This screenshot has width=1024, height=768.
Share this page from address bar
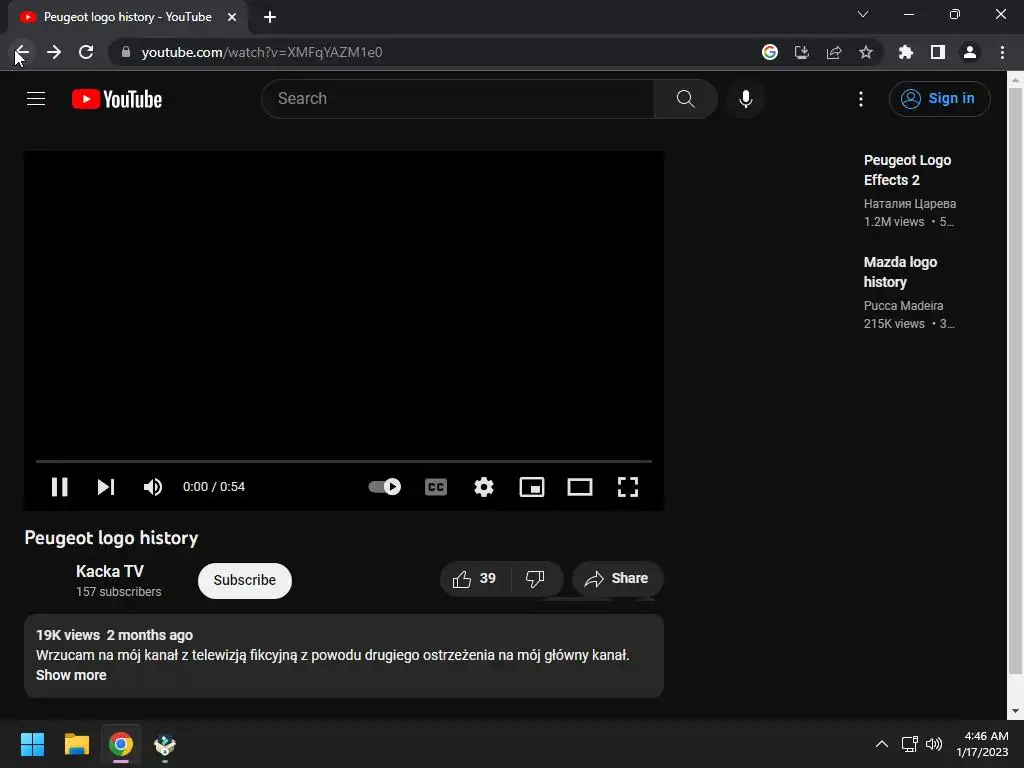[x=834, y=52]
